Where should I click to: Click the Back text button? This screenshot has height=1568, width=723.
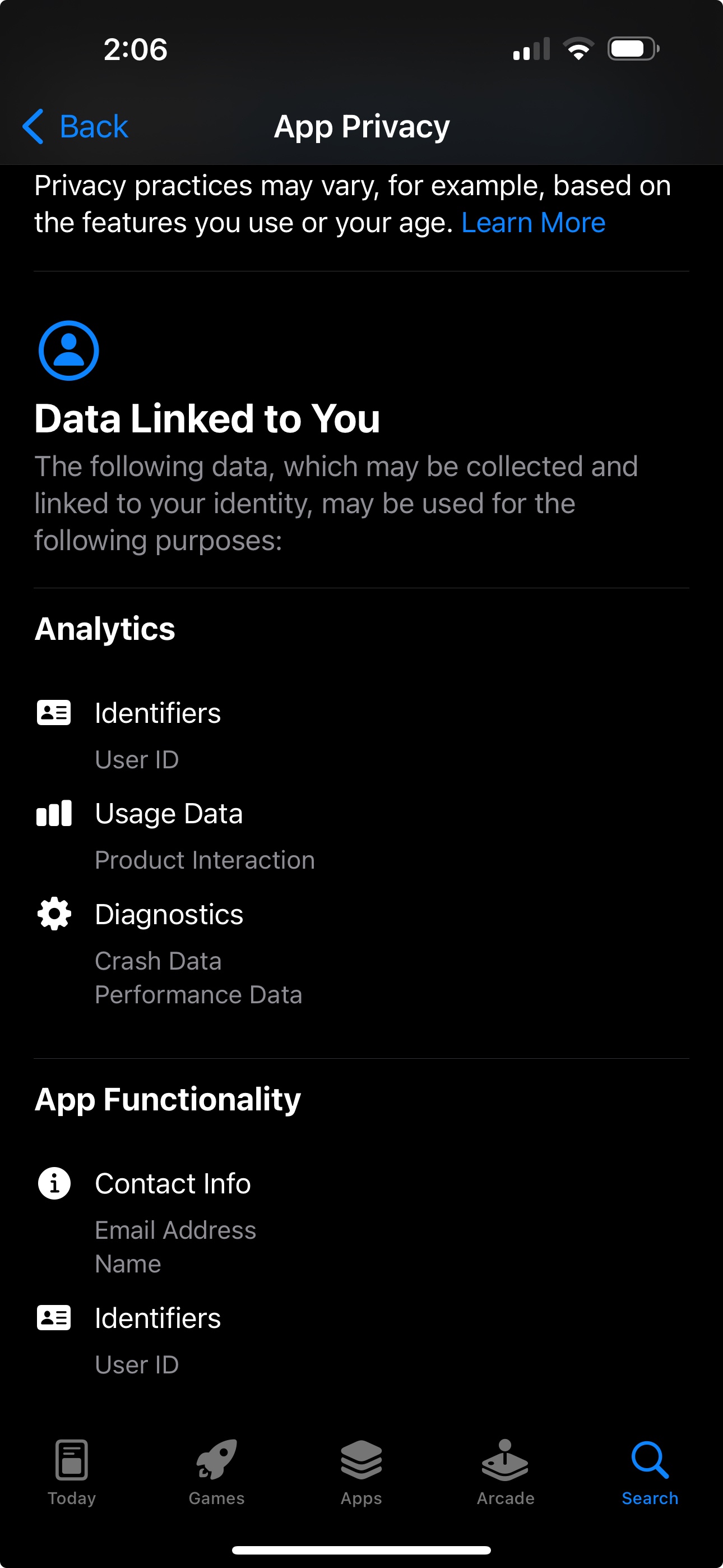click(94, 127)
